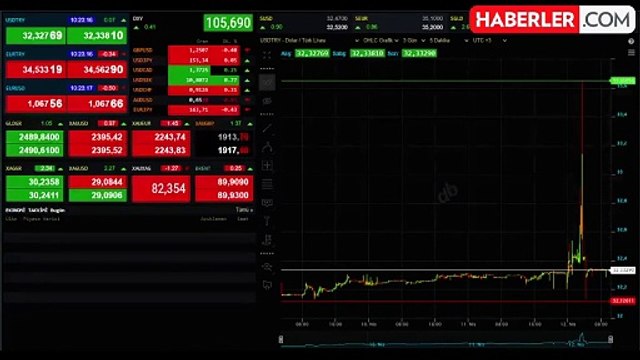Click the red low price label on the axis

point(623,301)
